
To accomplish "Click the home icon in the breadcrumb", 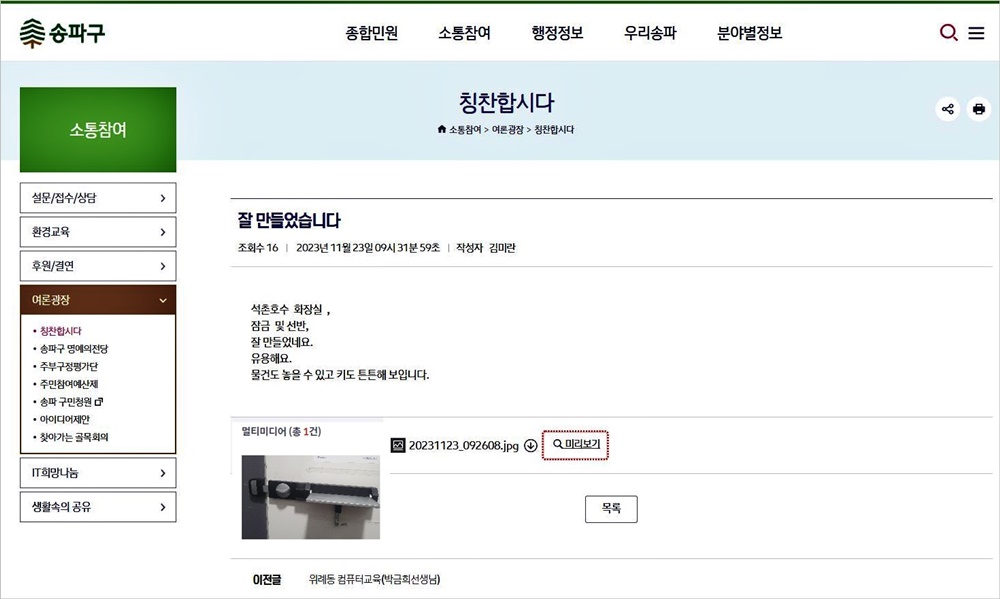I will tap(441, 129).
